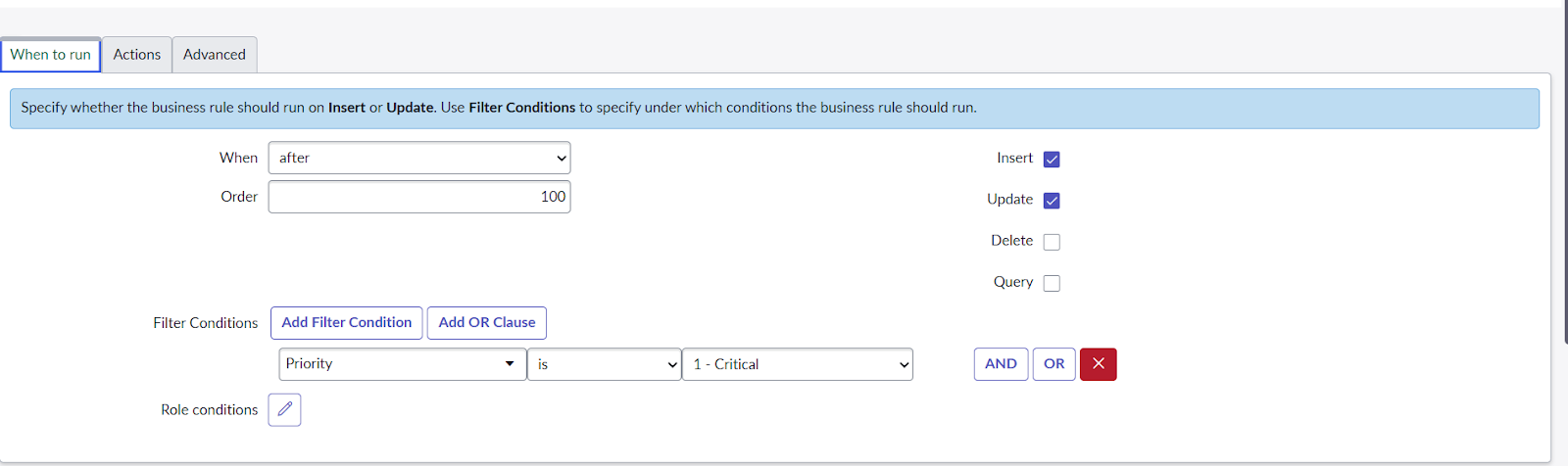Viewport: 1568px width, 466px height.
Task: Edit role conditions with pencil icon
Action: pos(284,409)
